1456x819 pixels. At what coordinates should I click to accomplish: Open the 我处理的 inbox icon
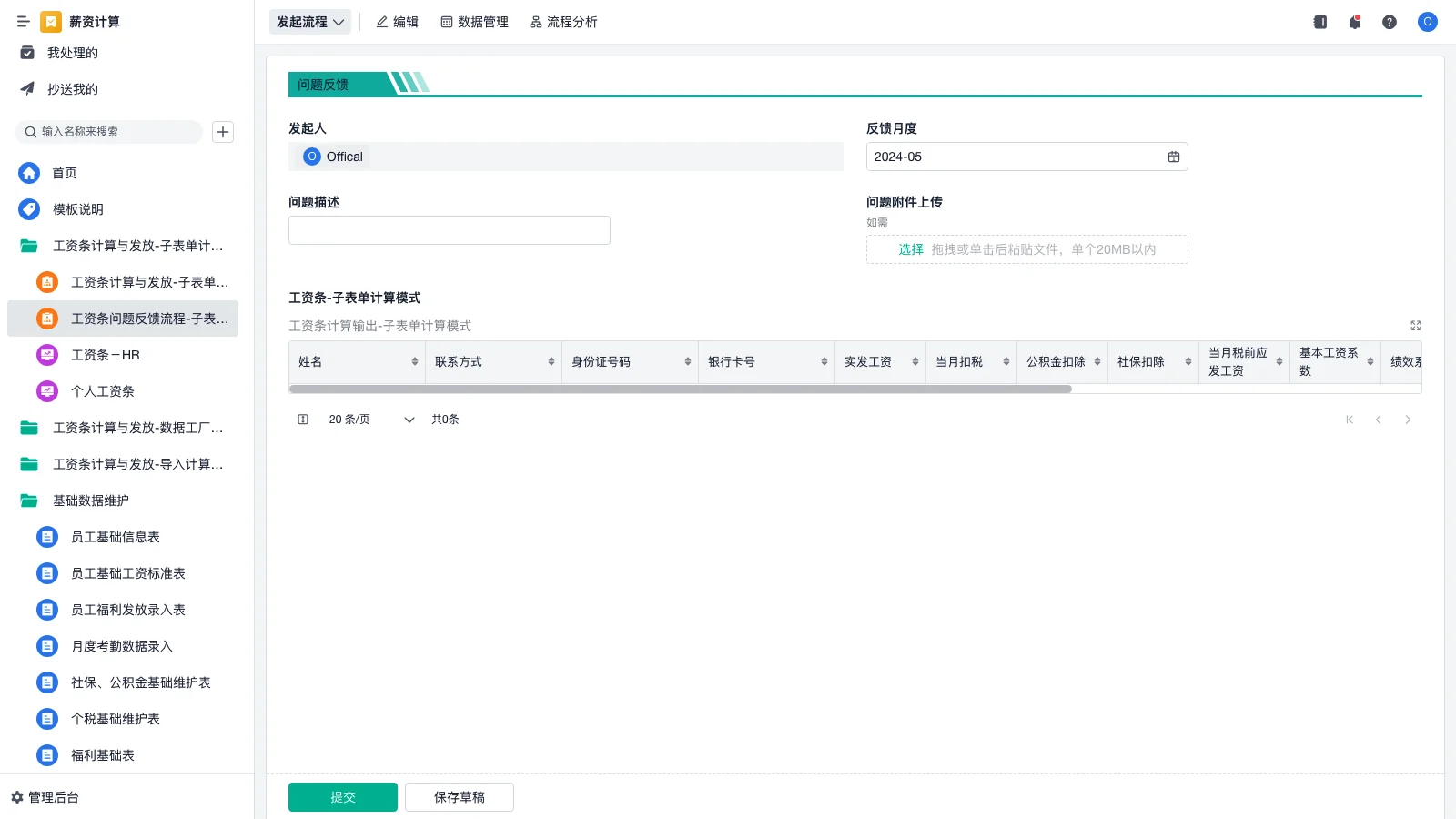tap(27, 53)
